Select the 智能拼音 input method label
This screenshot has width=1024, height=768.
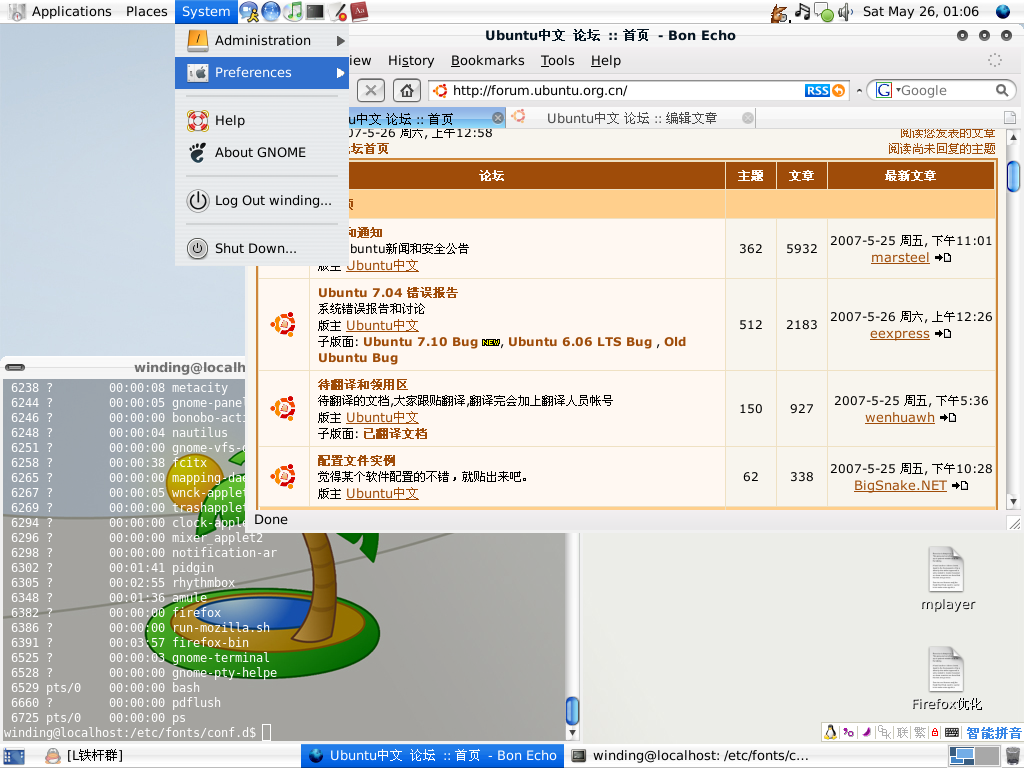click(993, 733)
